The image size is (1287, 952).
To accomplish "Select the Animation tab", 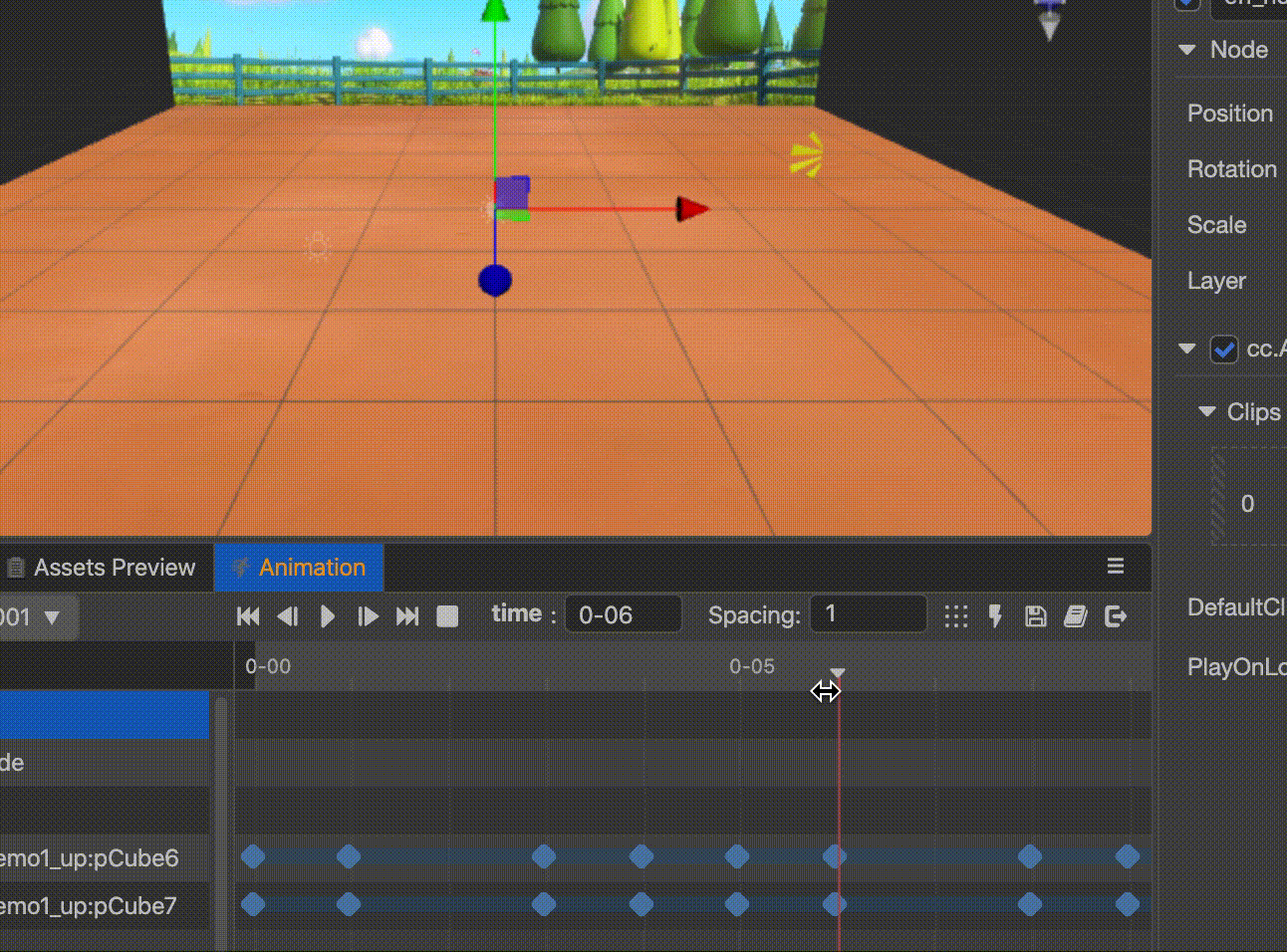I will [299, 568].
